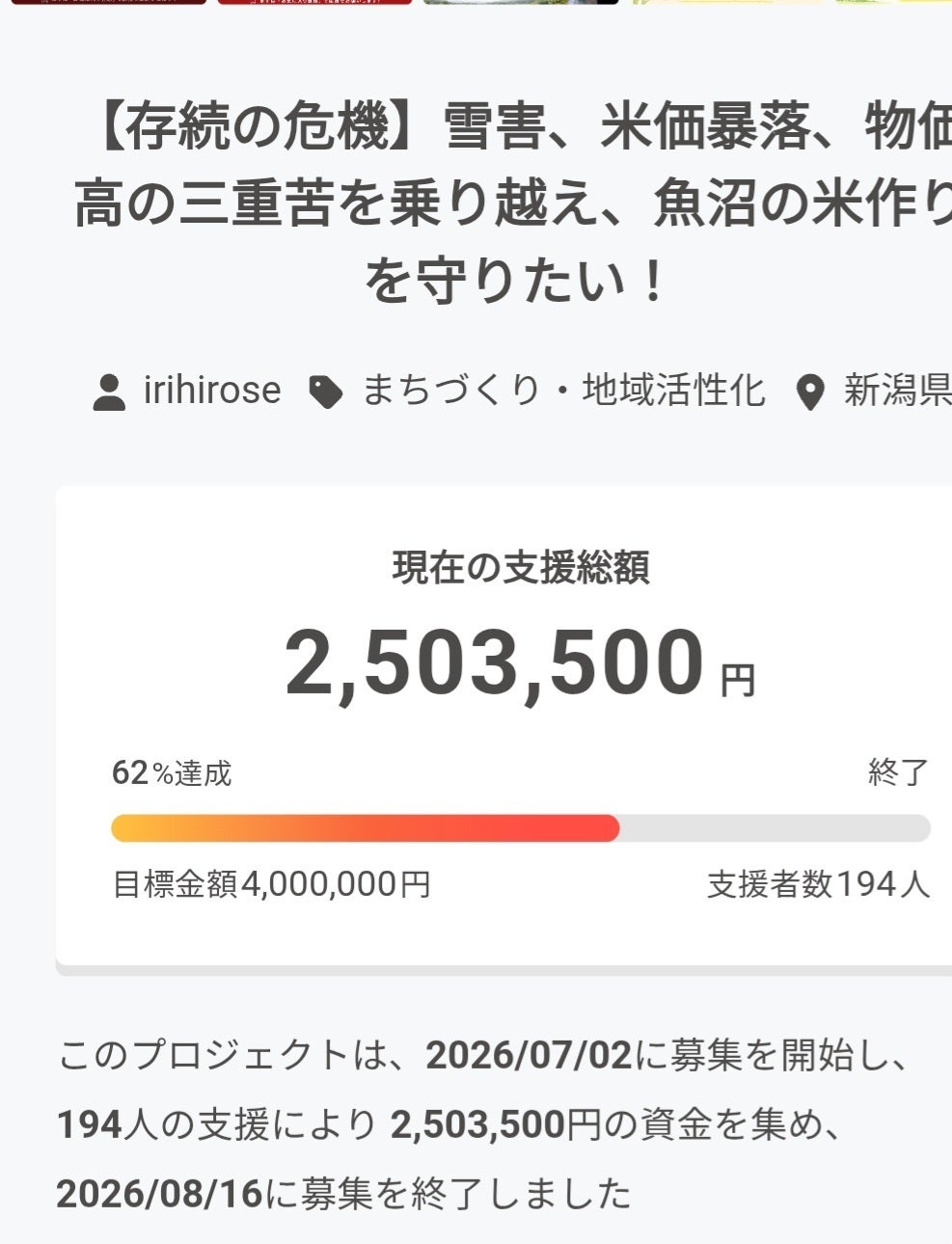The height and width of the screenshot is (1244, 952).
Task: Select the second red thumbnail at top
Action: pos(315,3)
